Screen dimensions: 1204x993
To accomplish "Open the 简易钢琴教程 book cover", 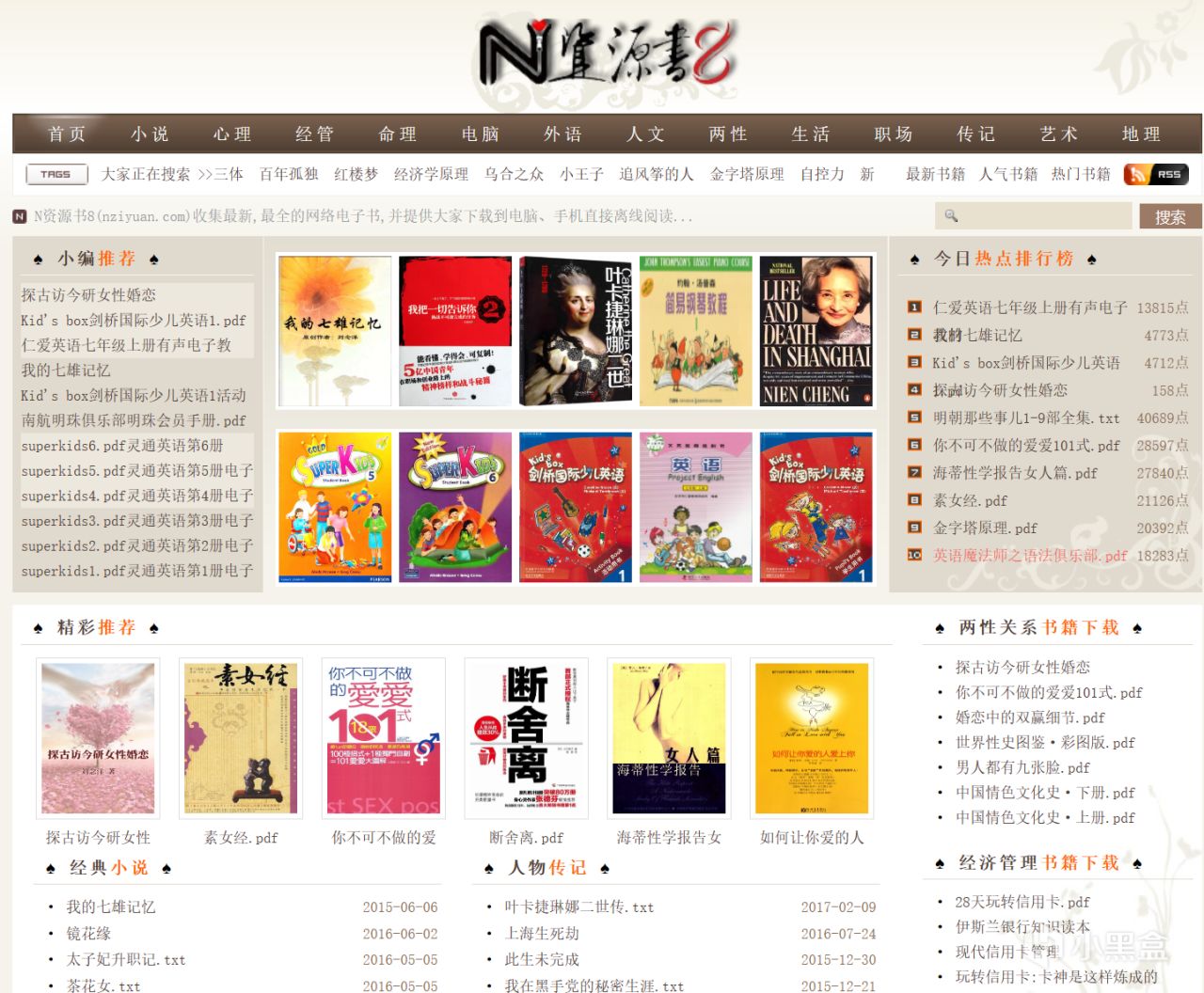I will pyautogui.click(x=696, y=331).
